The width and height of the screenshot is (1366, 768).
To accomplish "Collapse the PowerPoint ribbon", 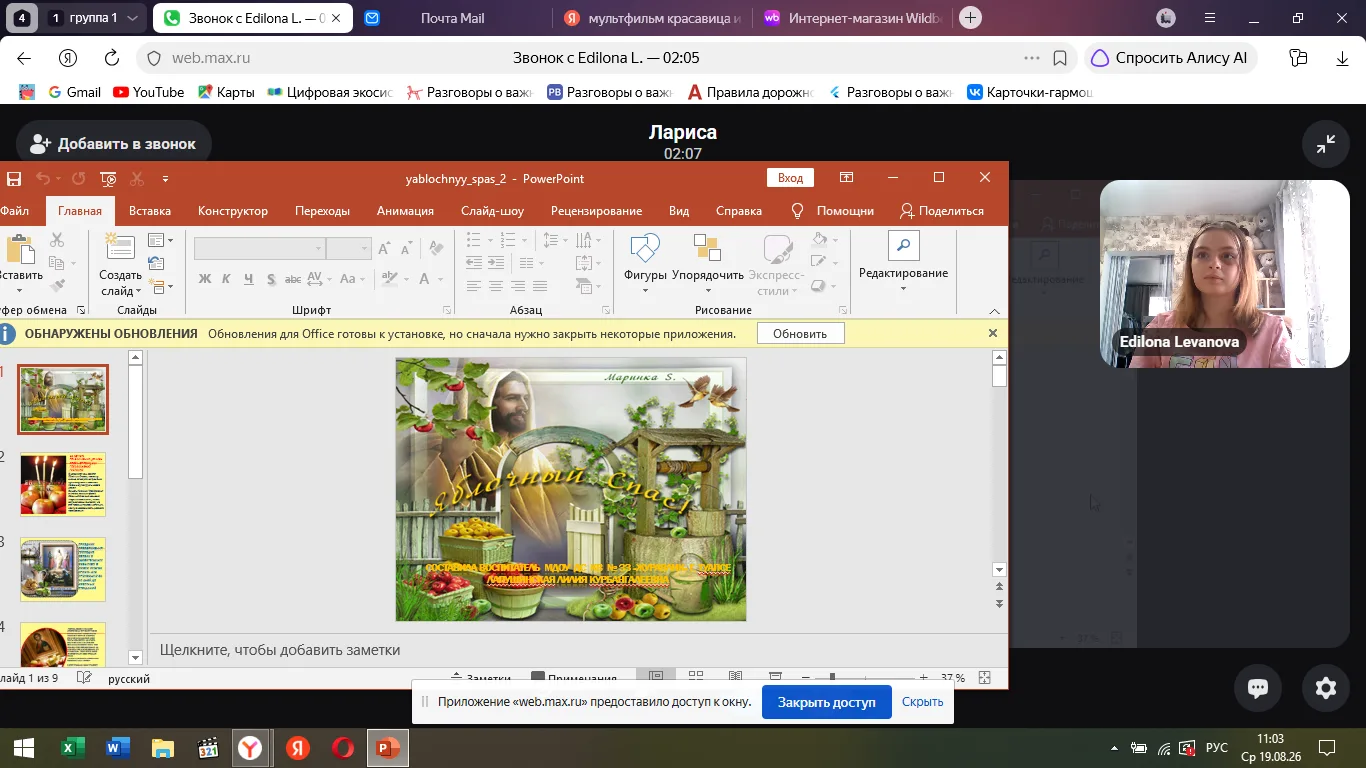I will click(994, 311).
